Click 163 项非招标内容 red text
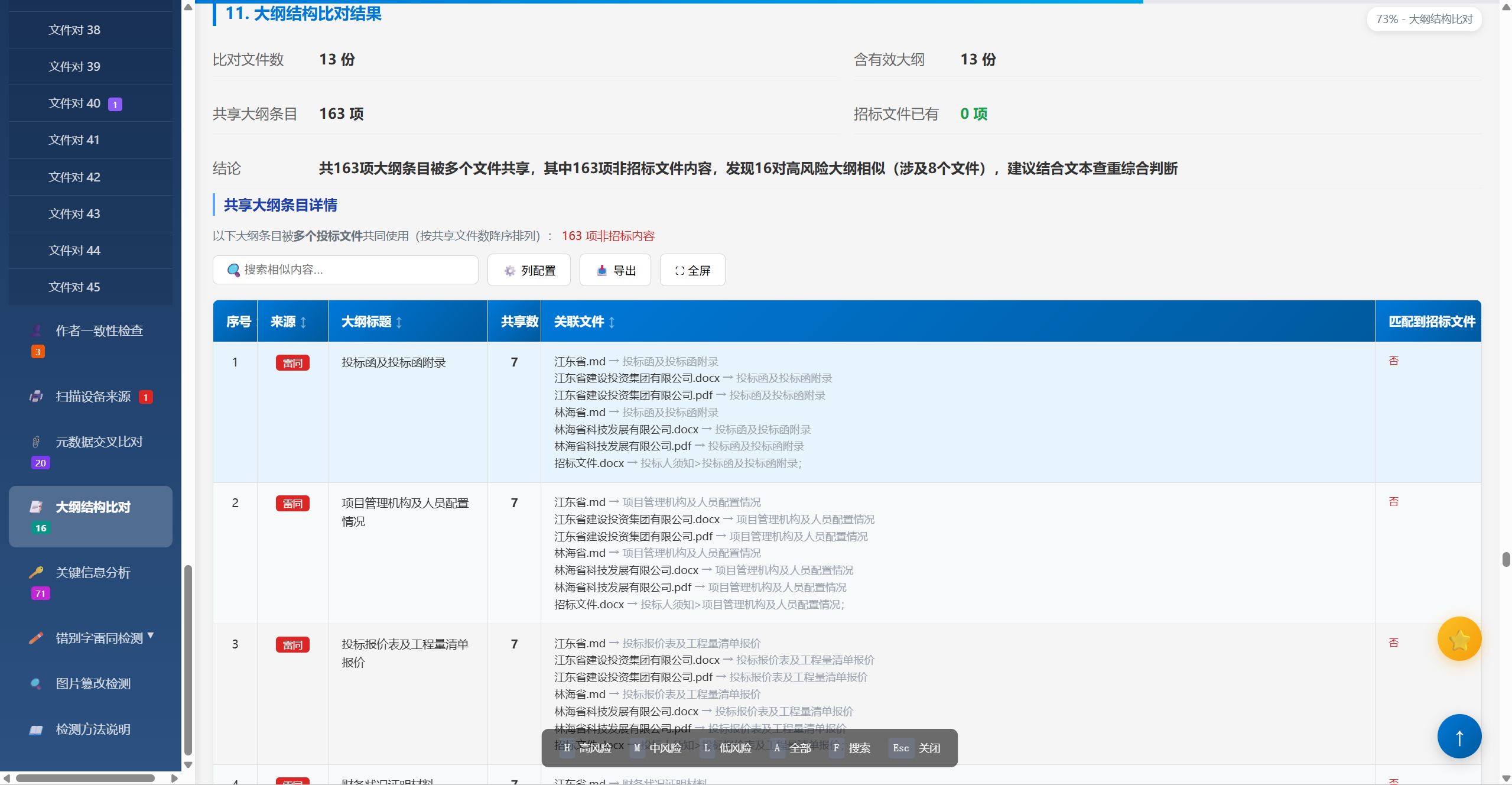This screenshot has height=785, width=1512. [x=608, y=236]
